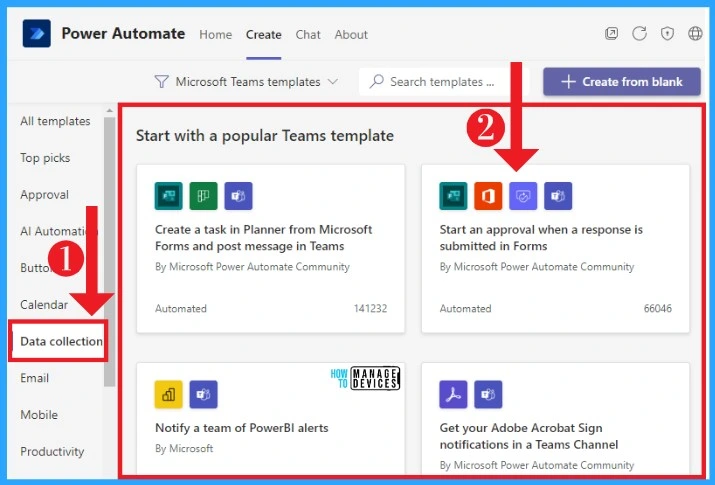
Task: Click Automated label on approval card
Action: coord(466,309)
